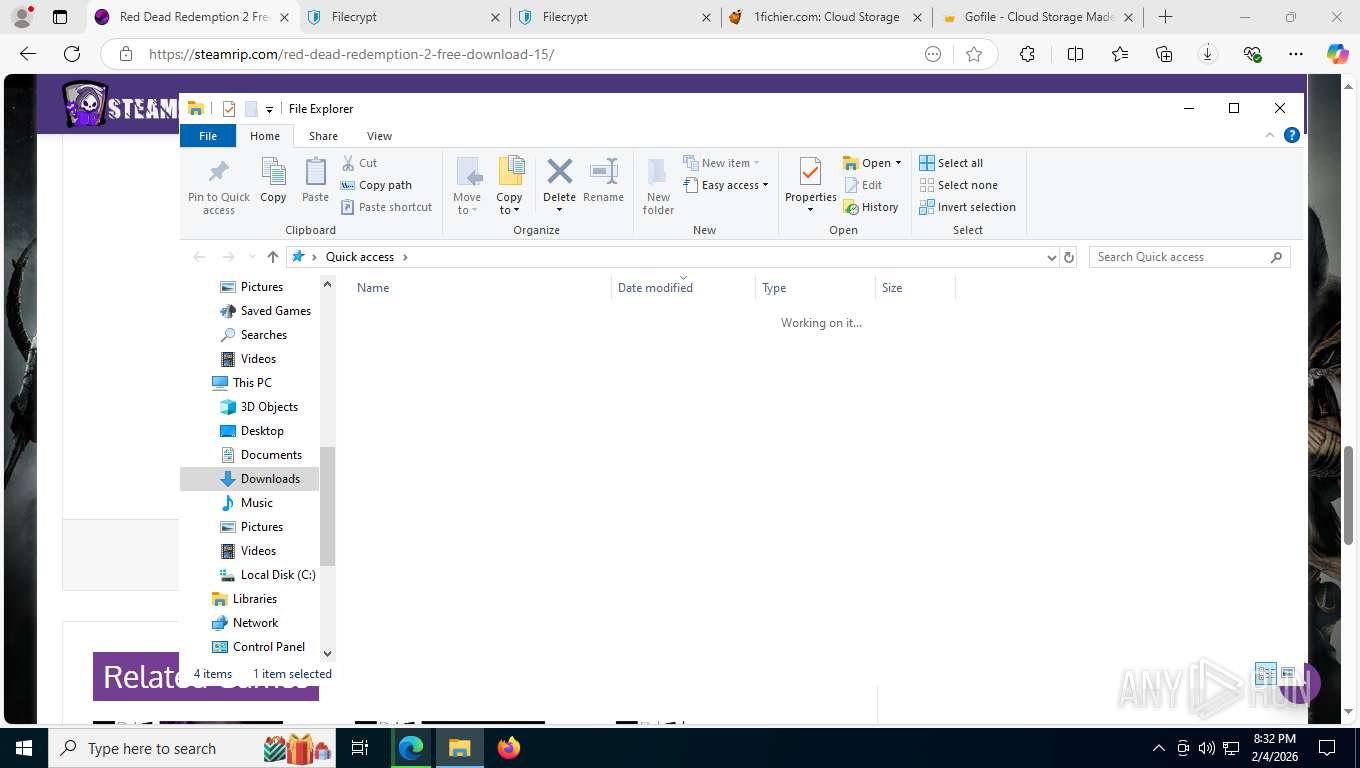
Task: Open the Open button dropdown arrow
Action: click(898, 163)
